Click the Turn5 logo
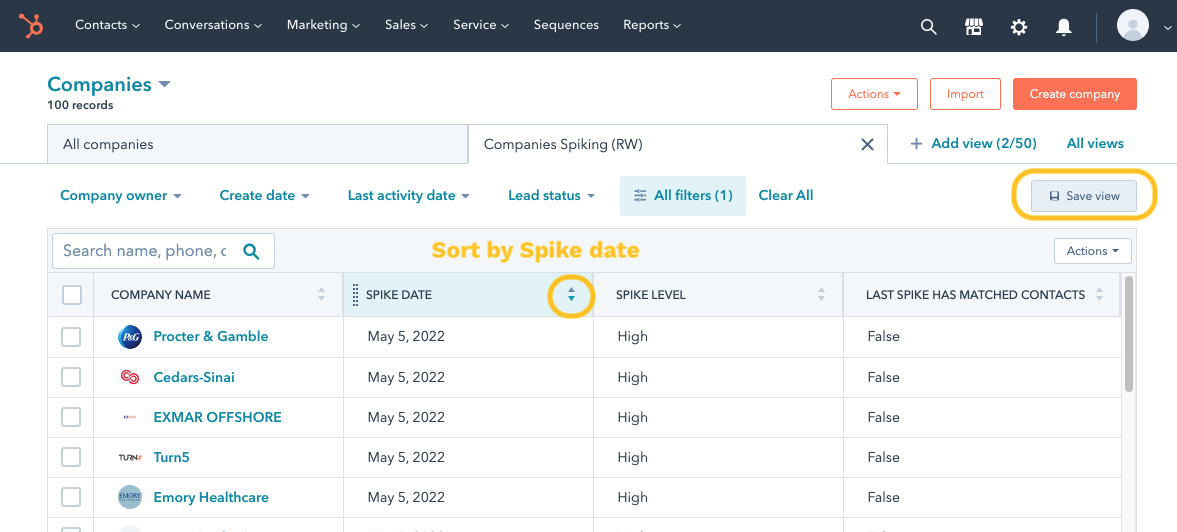 (130, 457)
